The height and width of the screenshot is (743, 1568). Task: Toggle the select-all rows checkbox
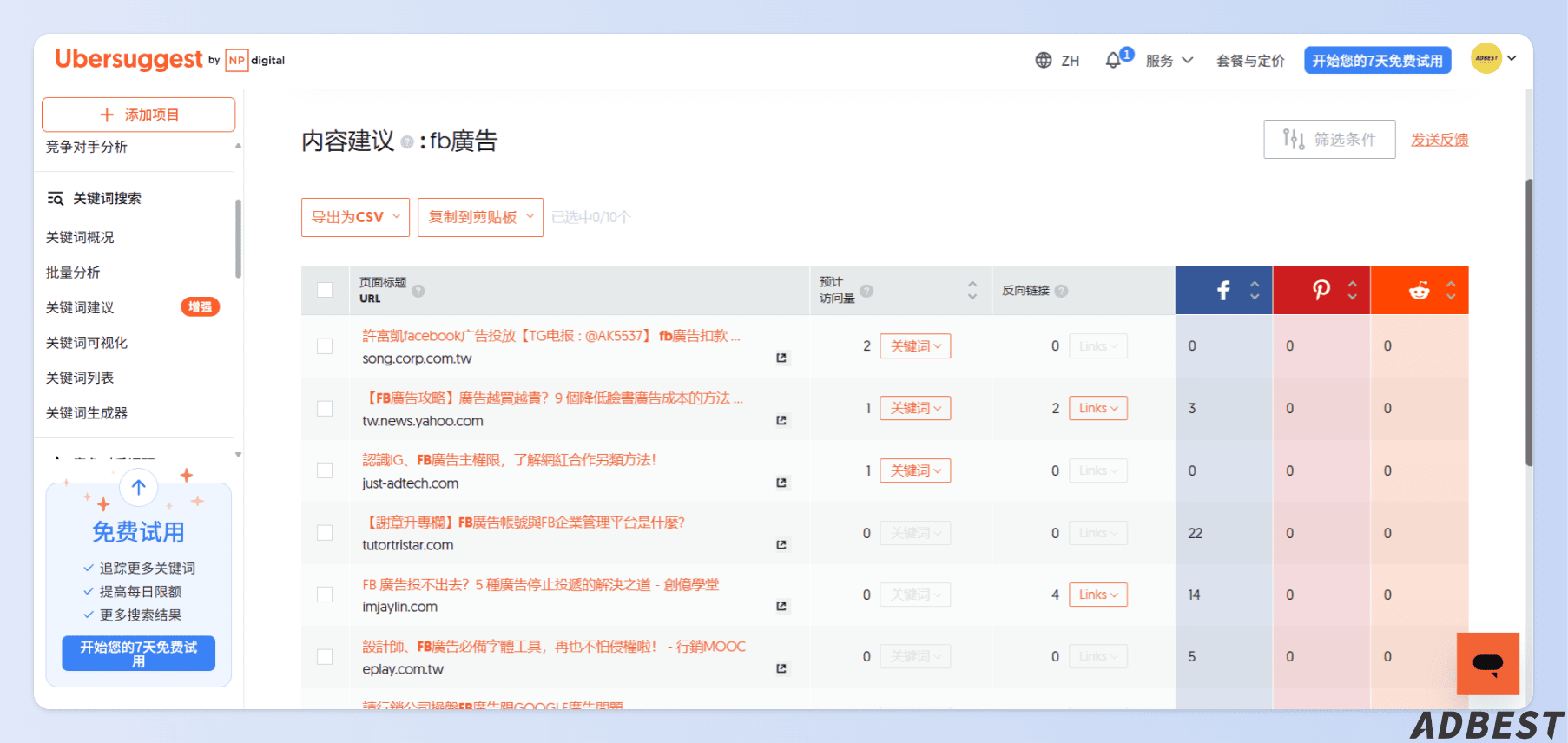325,290
